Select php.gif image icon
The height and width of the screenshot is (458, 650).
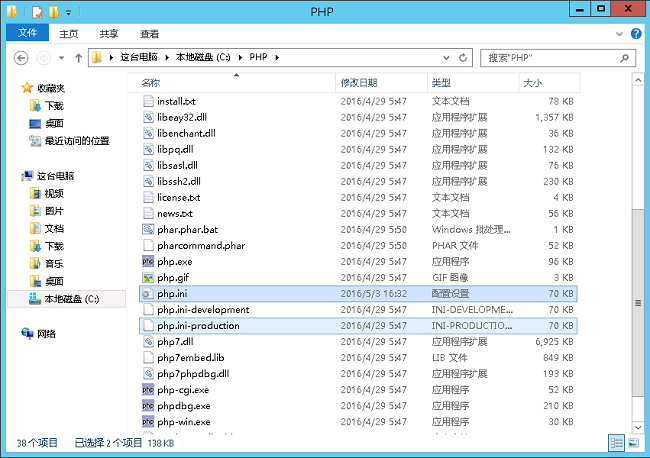click(148, 277)
